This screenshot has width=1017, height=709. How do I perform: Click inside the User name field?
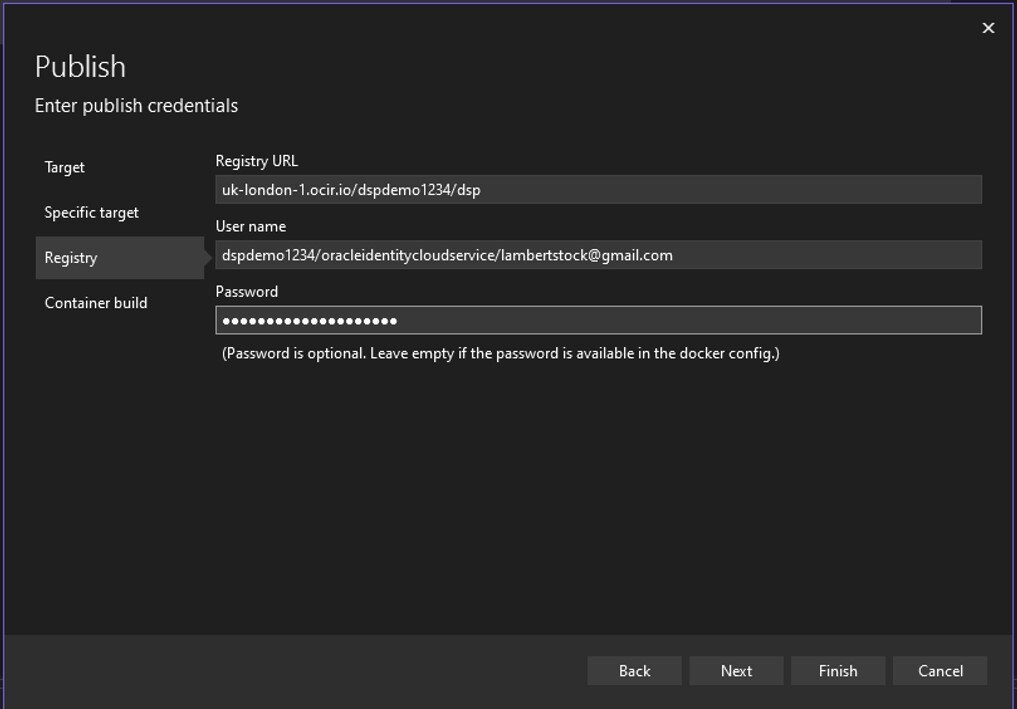tap(598, 254)
